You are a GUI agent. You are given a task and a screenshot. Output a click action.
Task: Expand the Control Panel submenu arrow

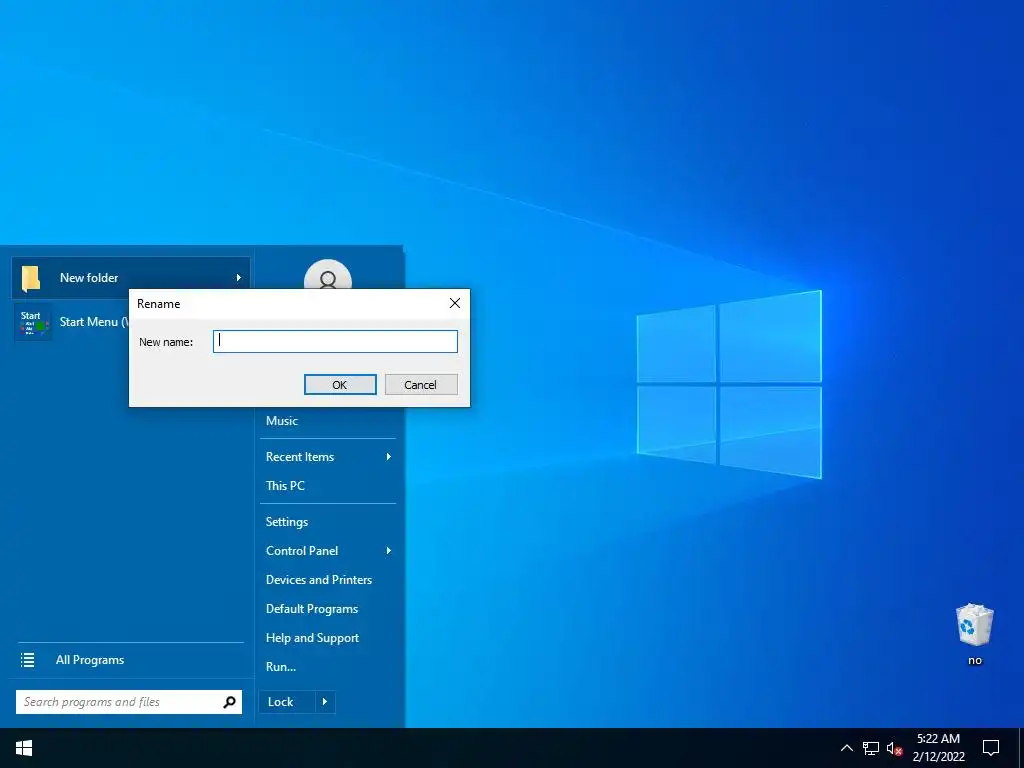(389, 551)
